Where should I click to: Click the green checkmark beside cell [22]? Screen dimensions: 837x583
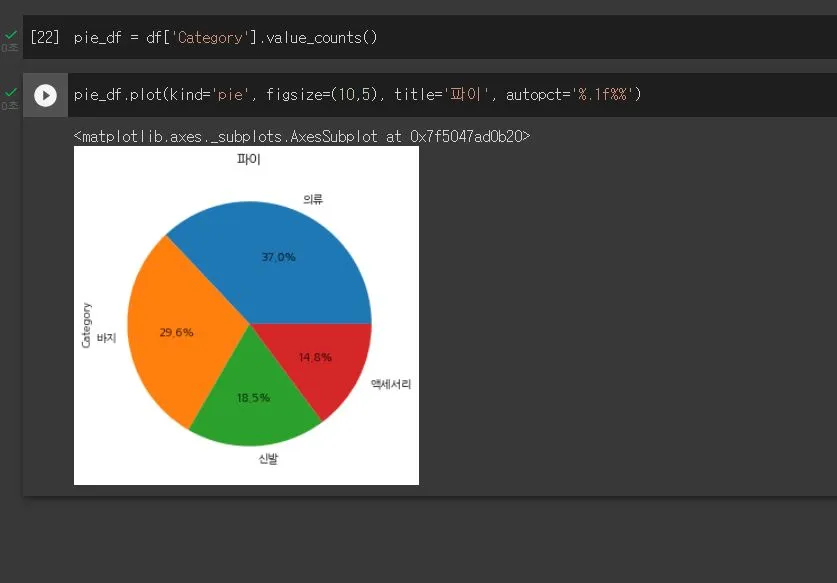[11, 35]
